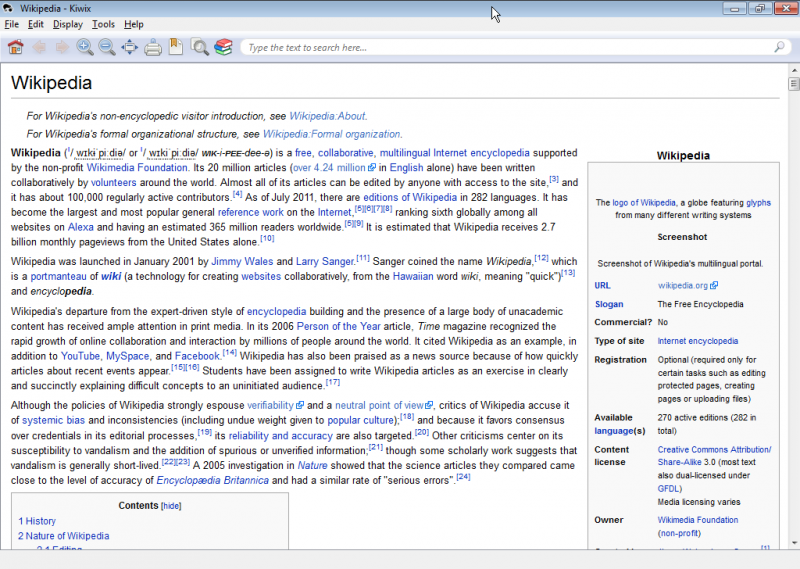Open the websites link

click(261, 277)
